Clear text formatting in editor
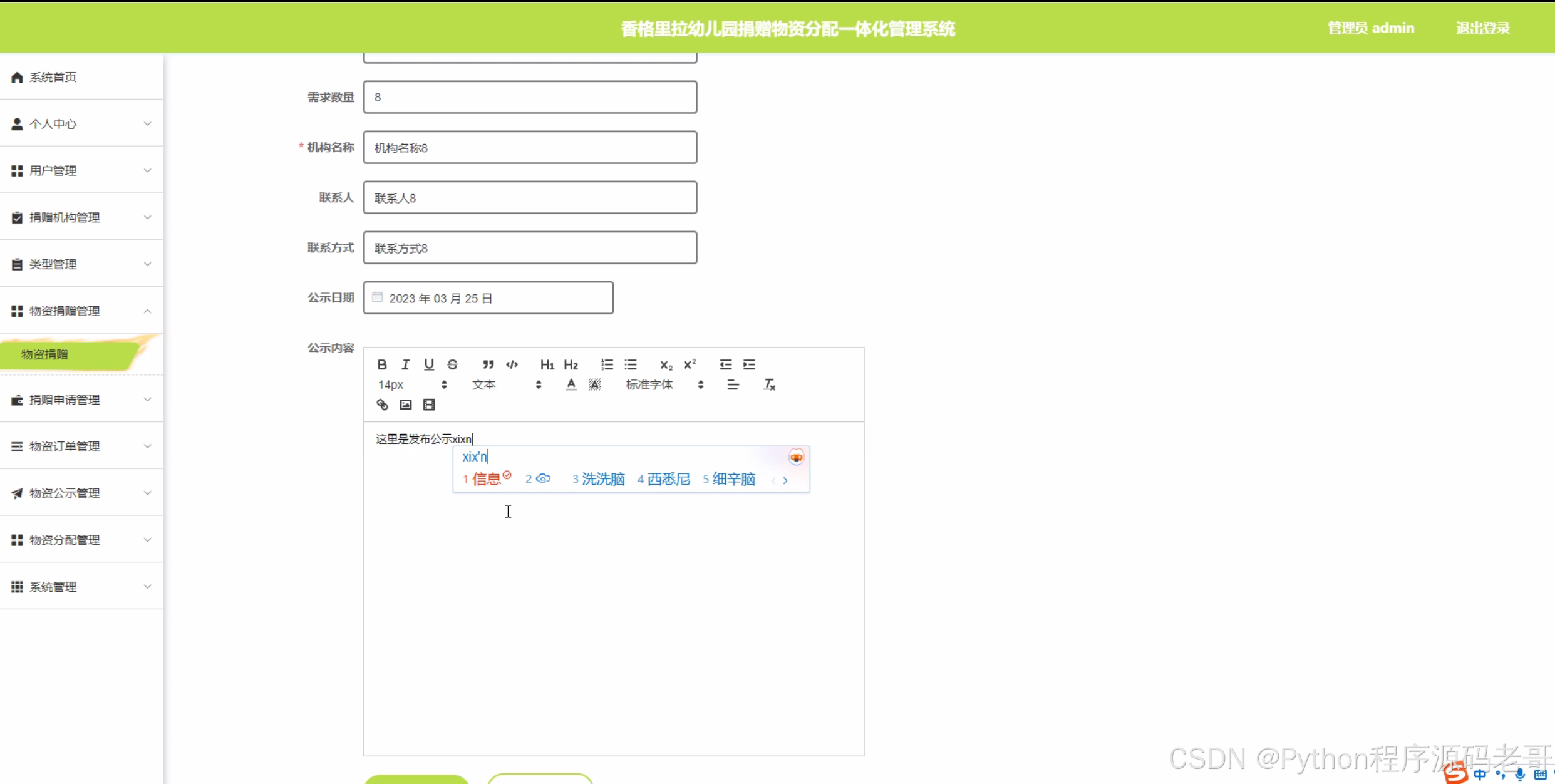Viewport: 1555px width, 784px height. (x=769, y=384)
